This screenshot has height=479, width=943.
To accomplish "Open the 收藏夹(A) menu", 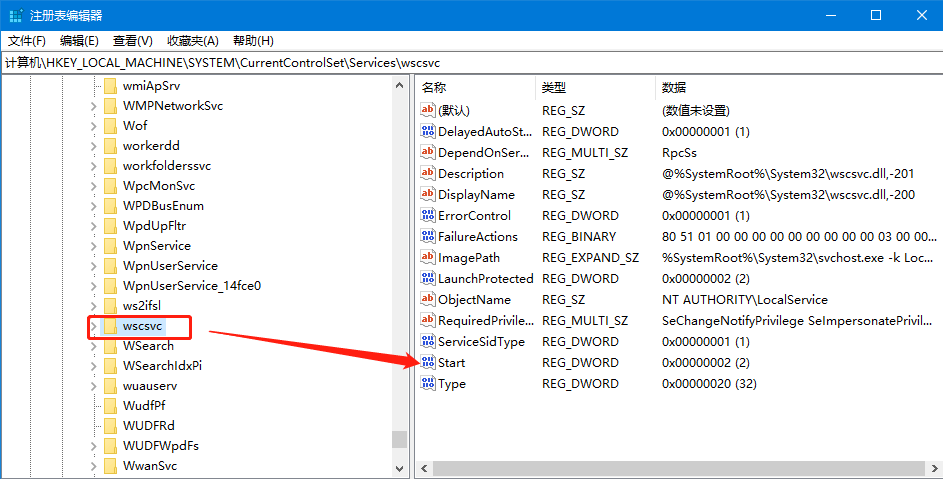I will [193, 41].
